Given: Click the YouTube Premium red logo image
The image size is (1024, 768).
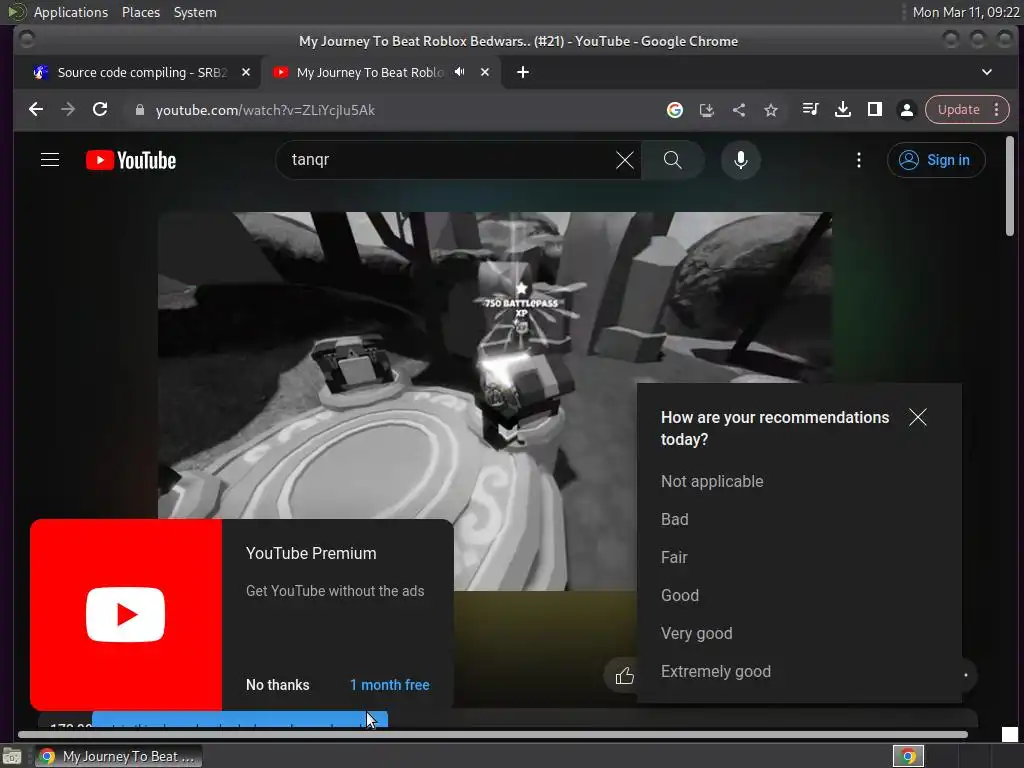Looking at the screenshot, I should pos(126,615).
